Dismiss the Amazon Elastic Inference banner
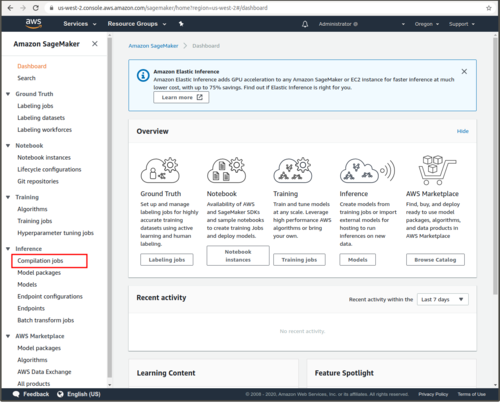The height and width of the screenshot is (418, 500). (x=464, y=71)
